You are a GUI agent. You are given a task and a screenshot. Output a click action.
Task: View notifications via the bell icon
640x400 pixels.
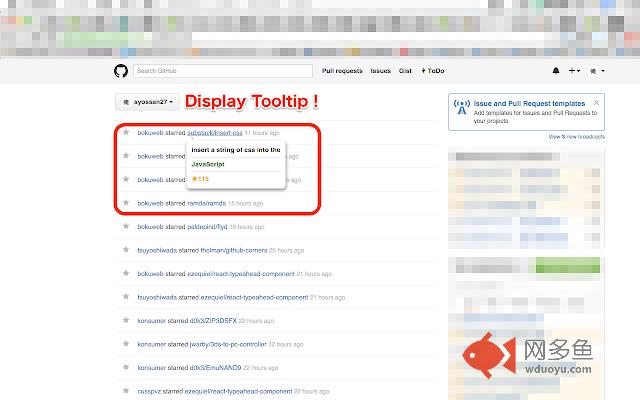pos(556,71)
